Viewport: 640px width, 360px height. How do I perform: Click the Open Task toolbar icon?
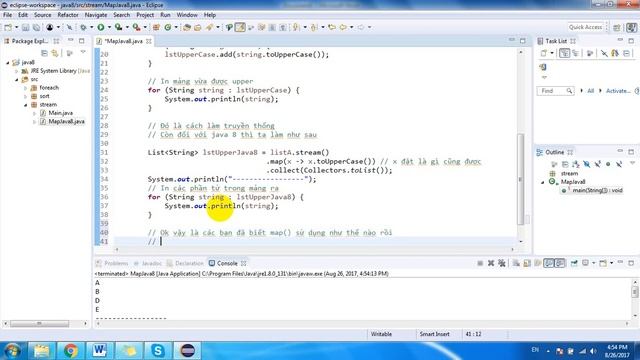tap(198, 27)
